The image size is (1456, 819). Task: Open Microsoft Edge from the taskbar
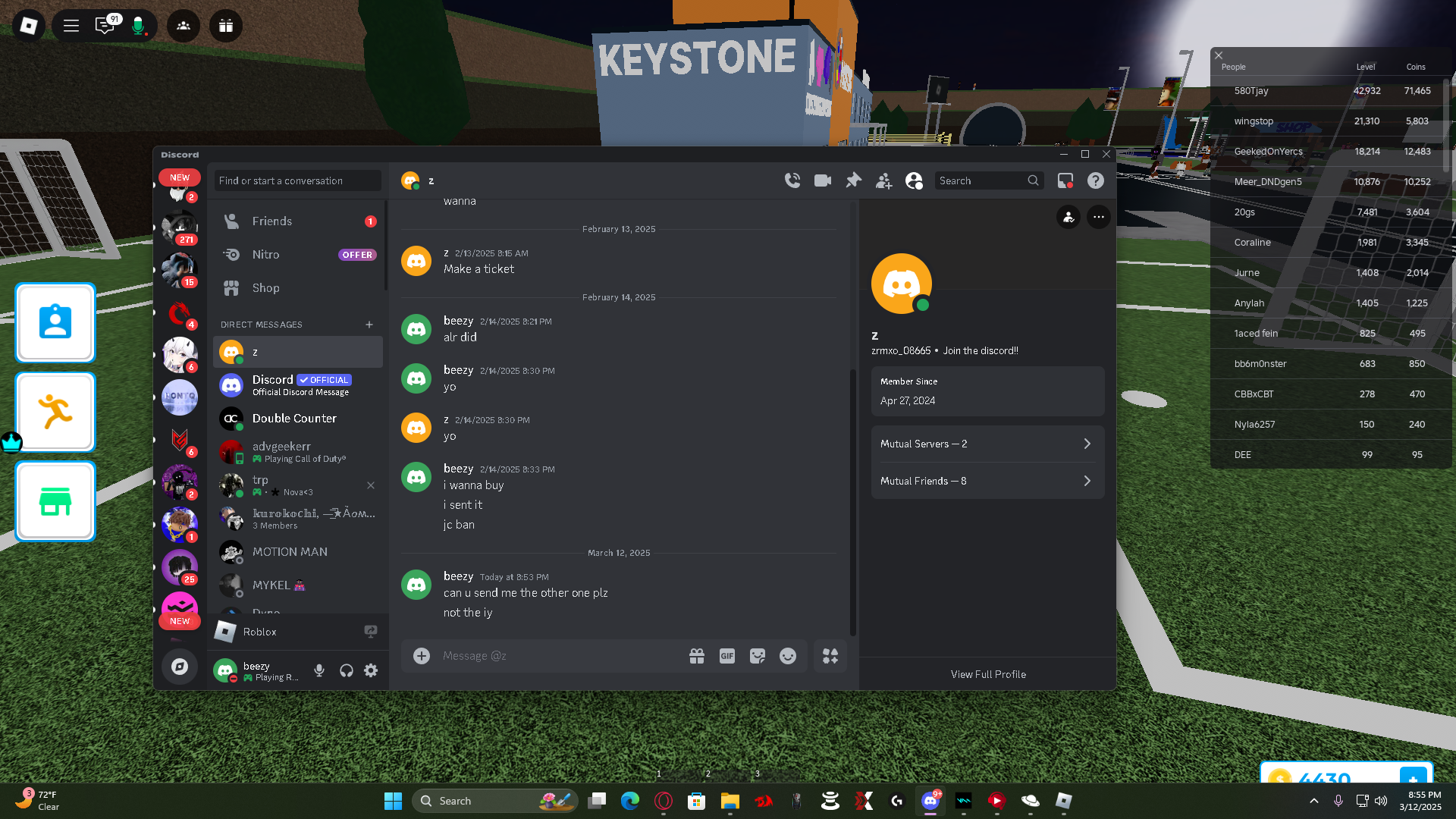pyautogui.click(x=629, y=801)
